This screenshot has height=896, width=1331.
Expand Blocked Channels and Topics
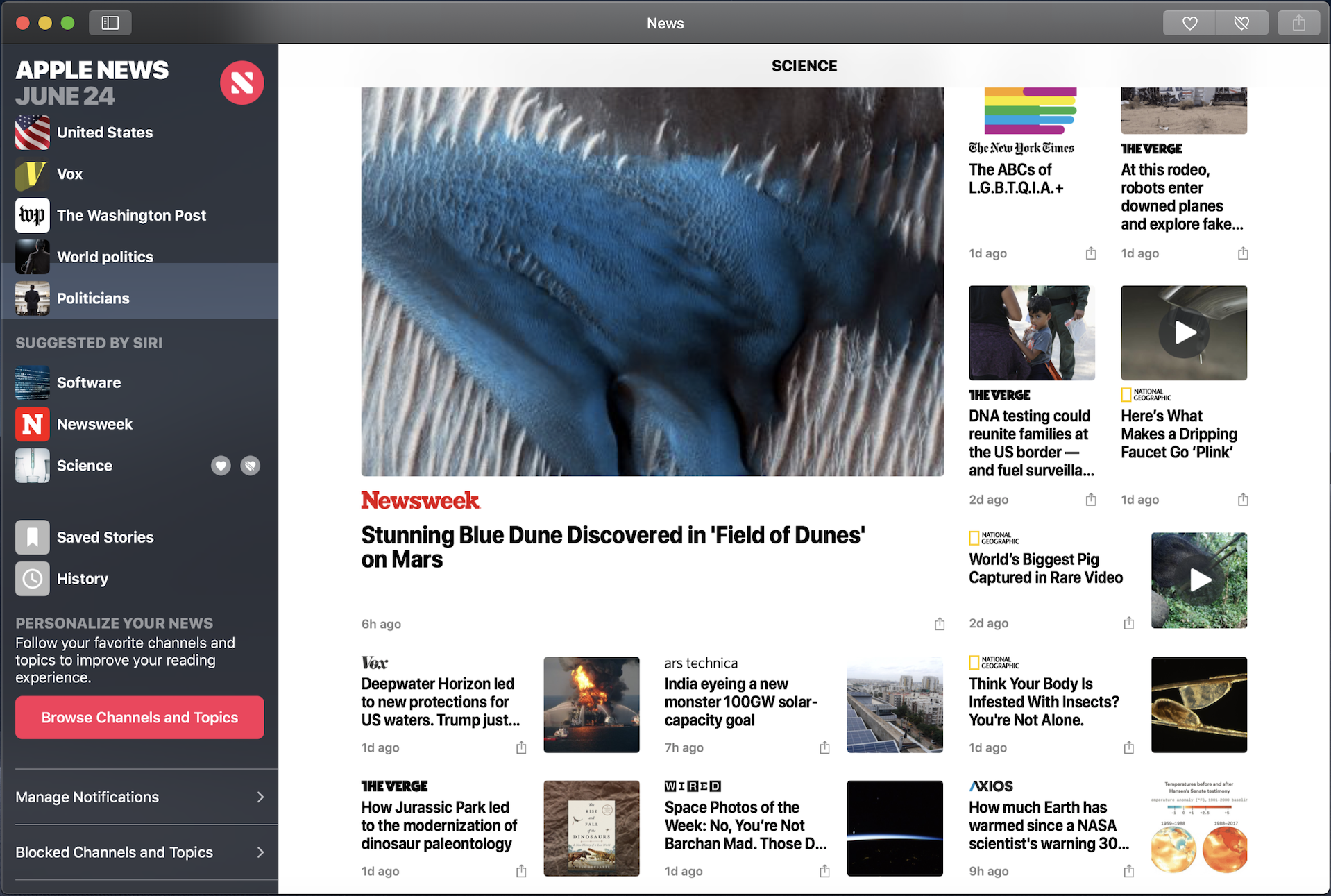pyautogui.click(x=139, y=852)
